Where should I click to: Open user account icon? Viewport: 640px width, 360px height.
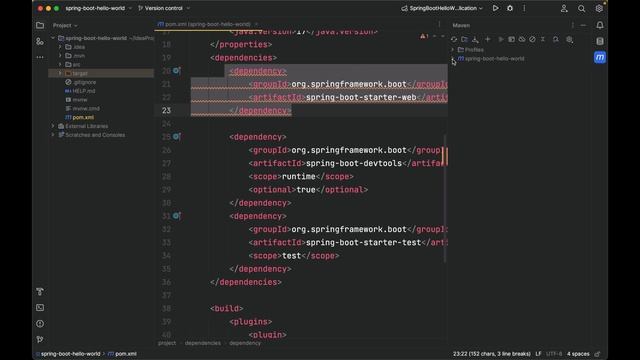[564, 9]
